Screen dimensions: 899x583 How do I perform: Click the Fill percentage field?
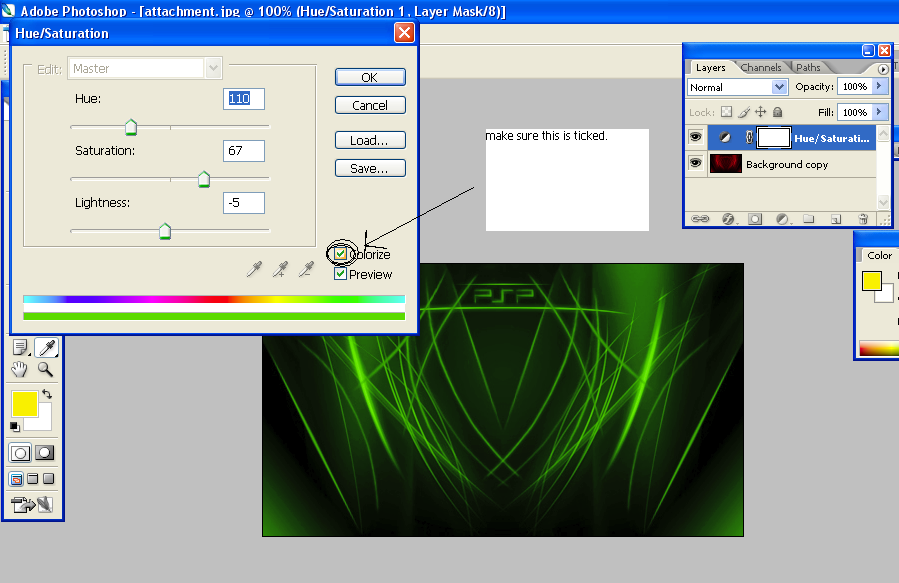coord(854,112)
